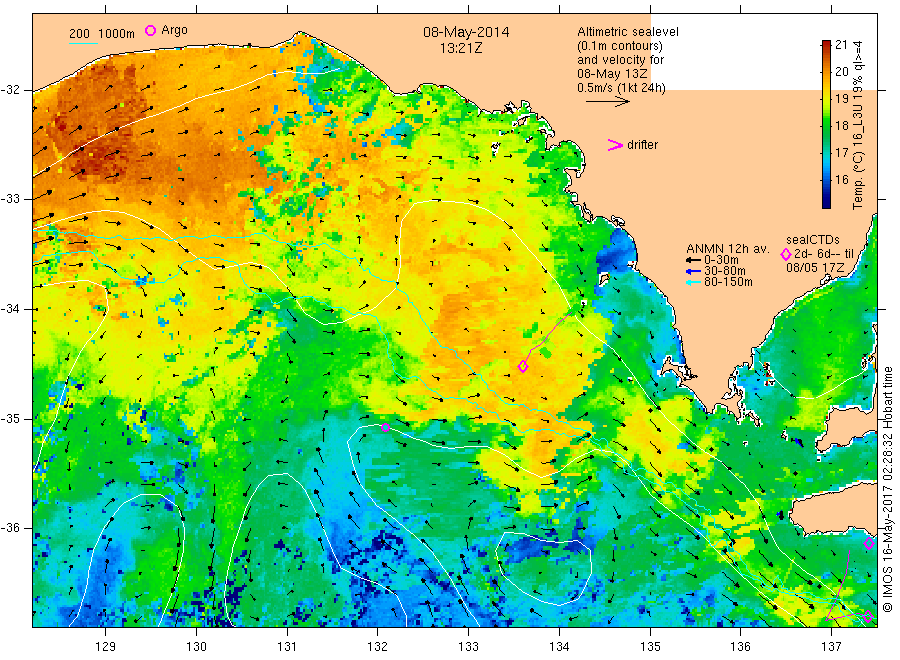The height and width of the screenshot is (660, 900).
Task: Click the 'sealCTDs' legend heading
Action: (813, 240)
